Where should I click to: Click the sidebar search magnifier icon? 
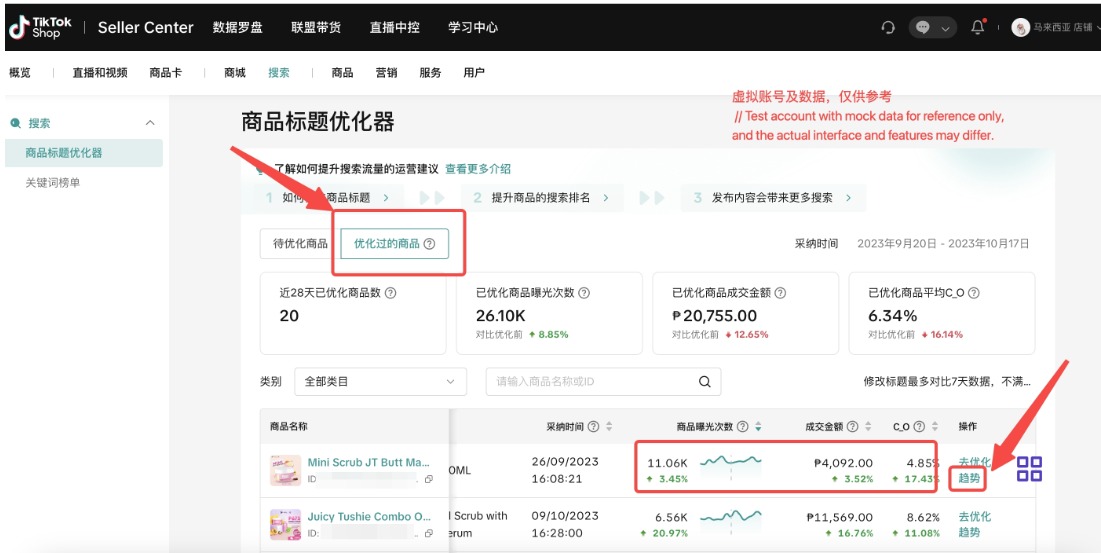tap(15, 124)
